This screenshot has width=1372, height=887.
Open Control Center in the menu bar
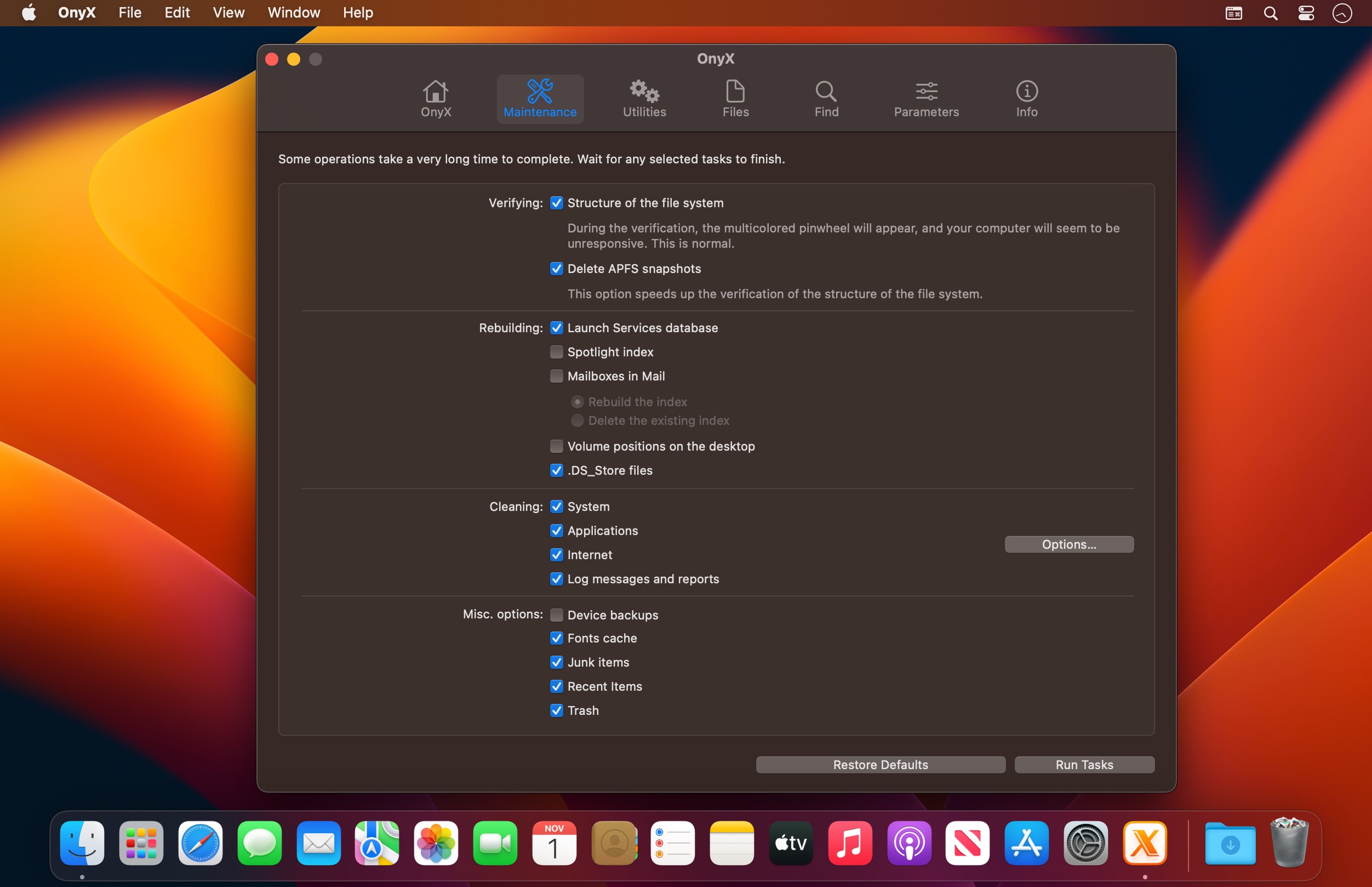[x=1306, y=13]
